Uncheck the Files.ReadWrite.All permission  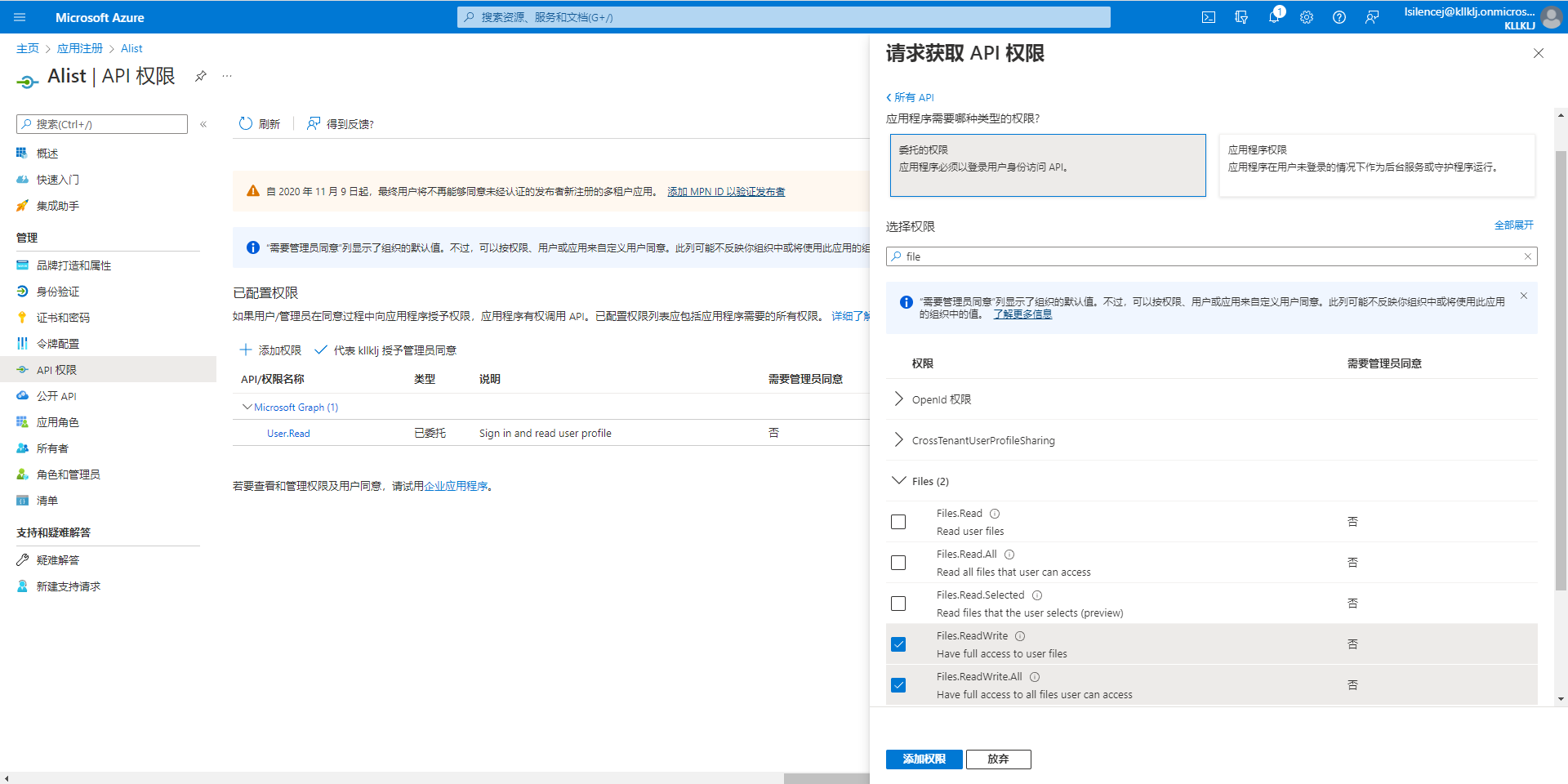pyautogui.click(x=898, y=685)
